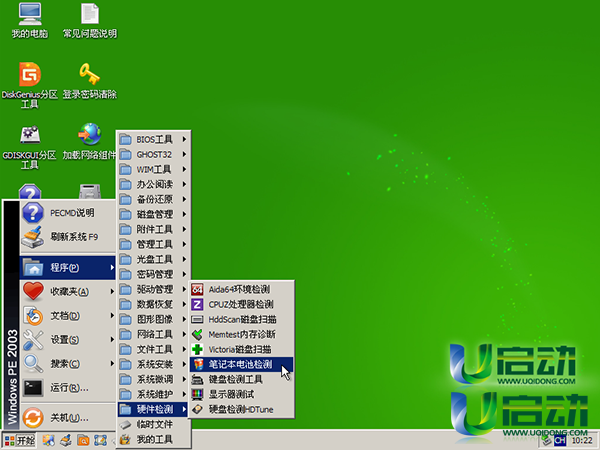The width and height of the screenshot is (600, 450).
Task: Click the 文档(D) icon
Action: click(x=33, y=316)
